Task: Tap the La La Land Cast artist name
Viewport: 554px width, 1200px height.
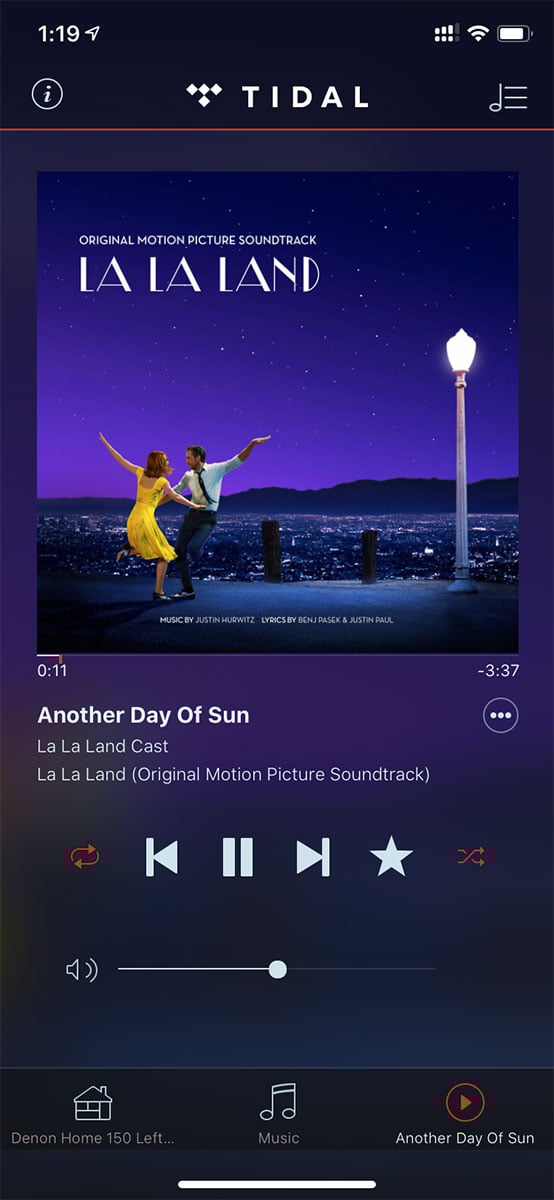Action: (103, 746)
